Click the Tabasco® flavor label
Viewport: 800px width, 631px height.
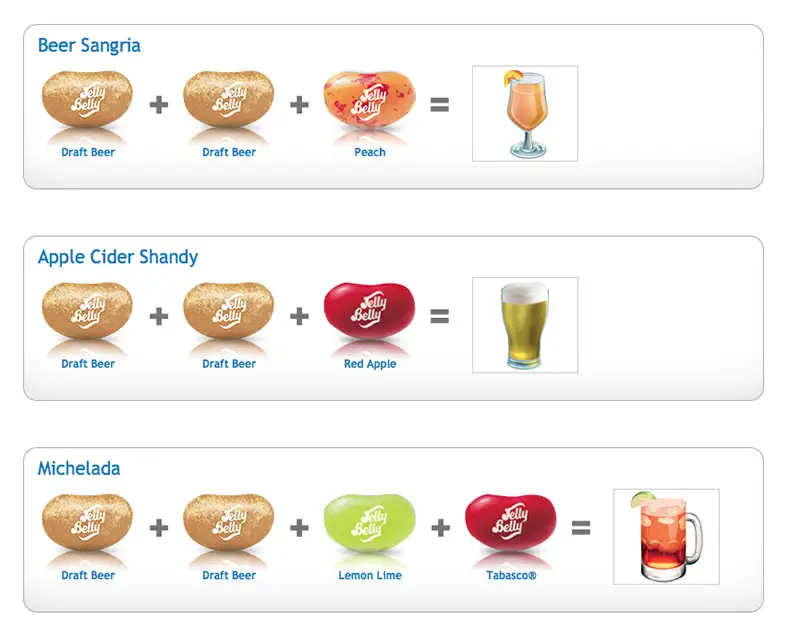coord(511,575)
